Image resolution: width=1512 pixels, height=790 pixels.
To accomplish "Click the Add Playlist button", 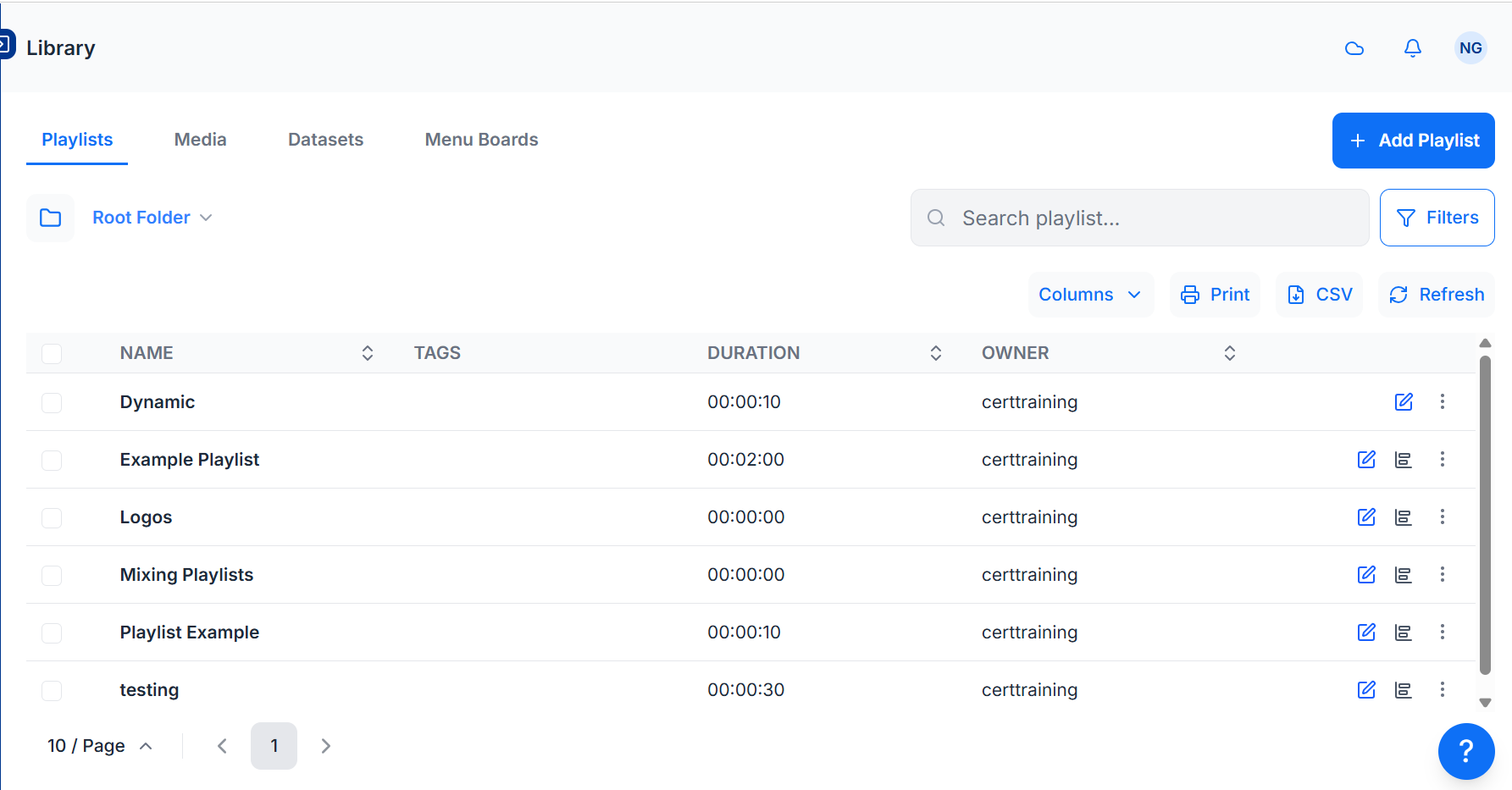I will pyautogui.click(x=1414, y=141).
